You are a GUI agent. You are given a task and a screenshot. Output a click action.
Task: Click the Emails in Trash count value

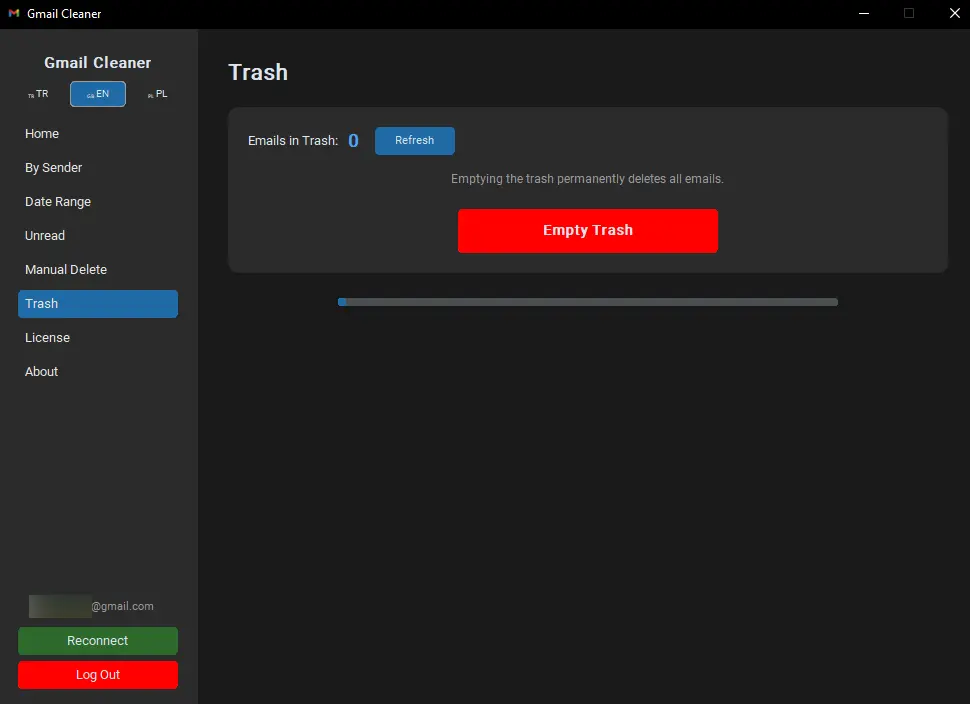tap(353, 141)
